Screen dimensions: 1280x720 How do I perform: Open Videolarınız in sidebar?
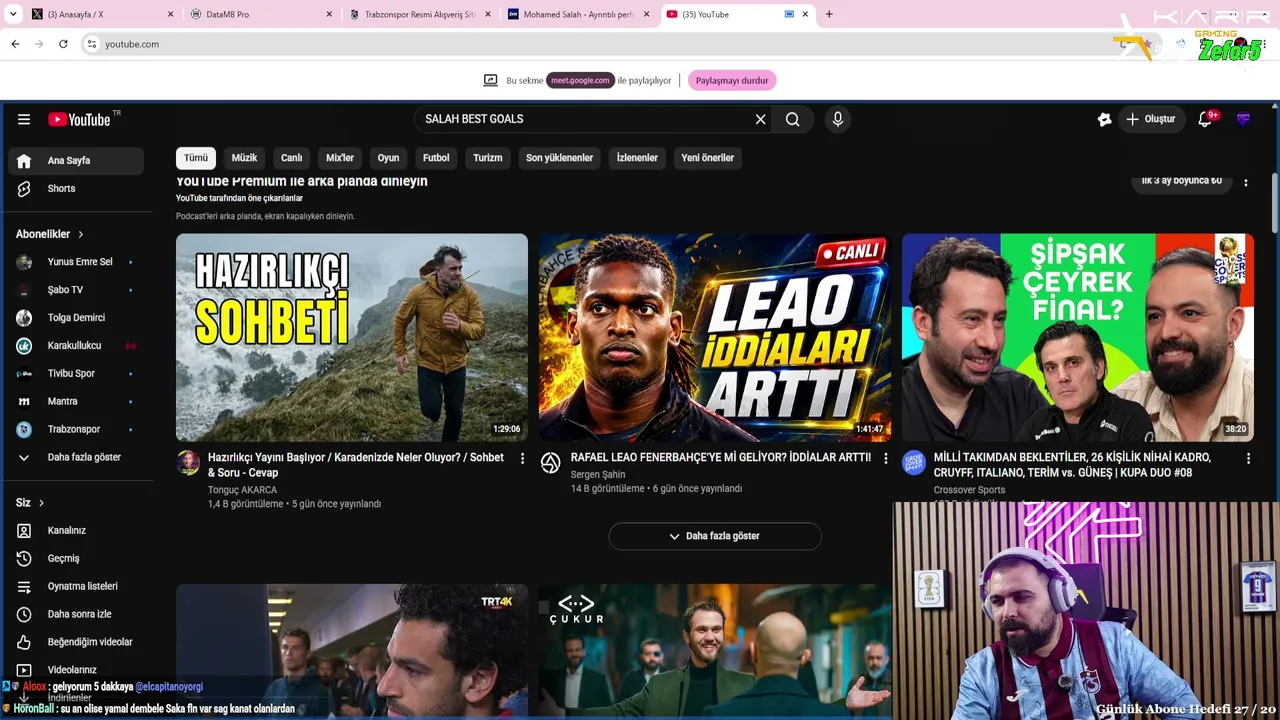[x=76, y=670]
